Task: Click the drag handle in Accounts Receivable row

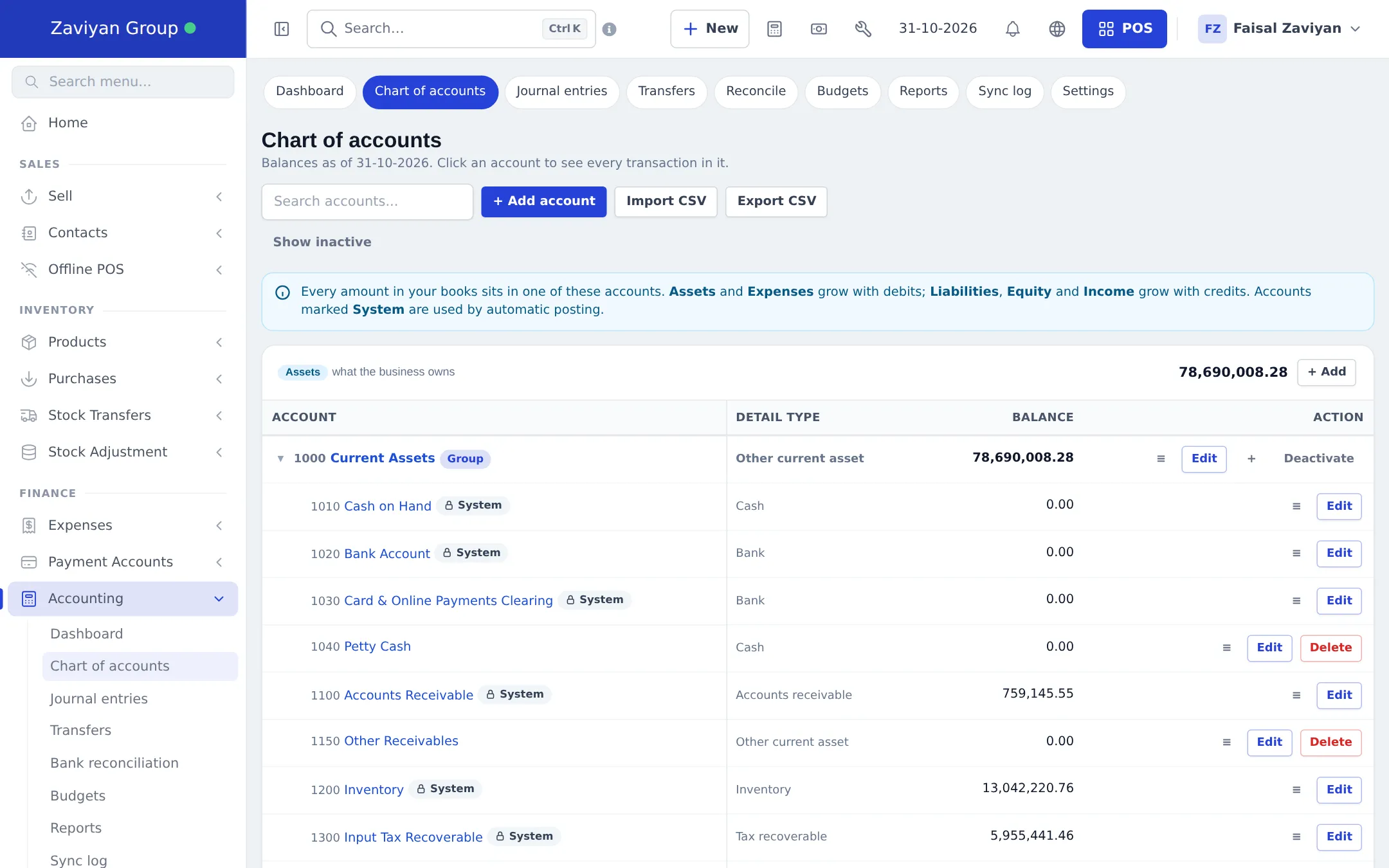Action: pos(1296,695)
